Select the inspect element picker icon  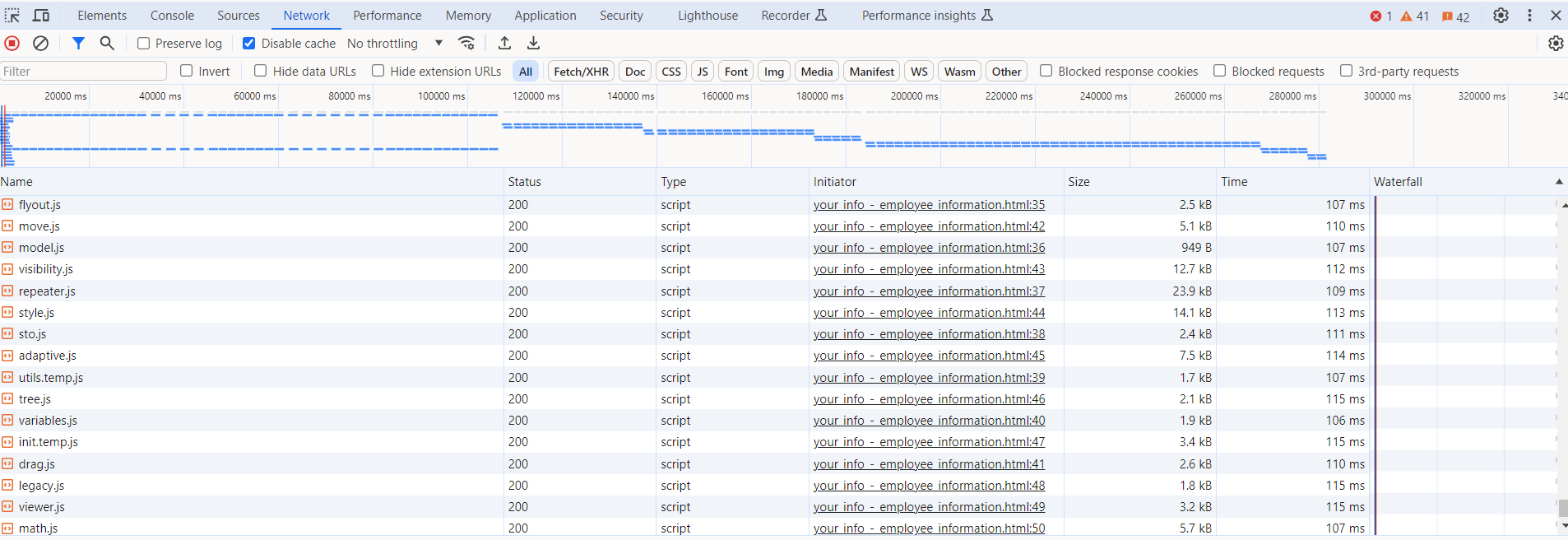click(x=12, y=16)
